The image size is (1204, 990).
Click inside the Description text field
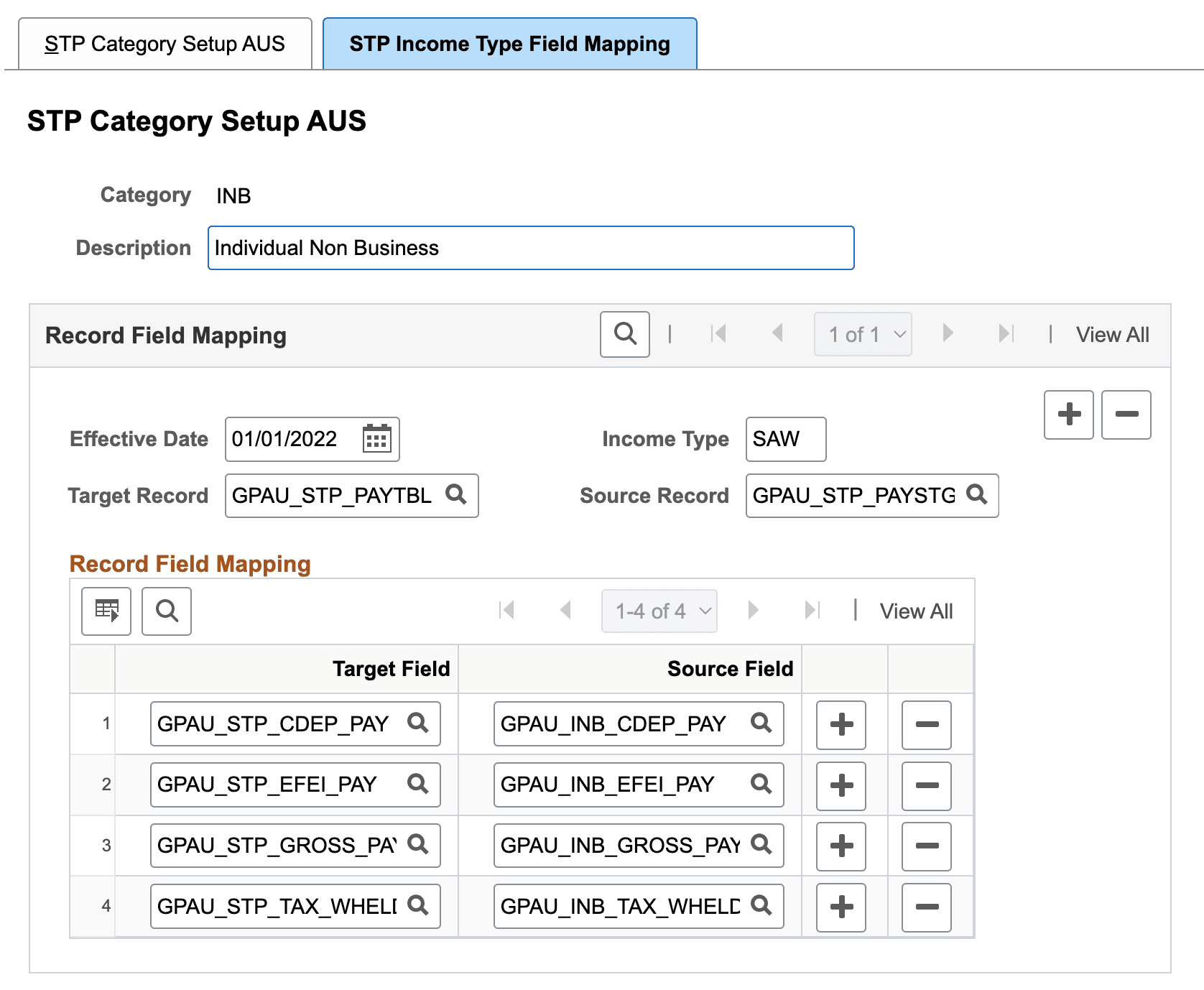[530, 248]
